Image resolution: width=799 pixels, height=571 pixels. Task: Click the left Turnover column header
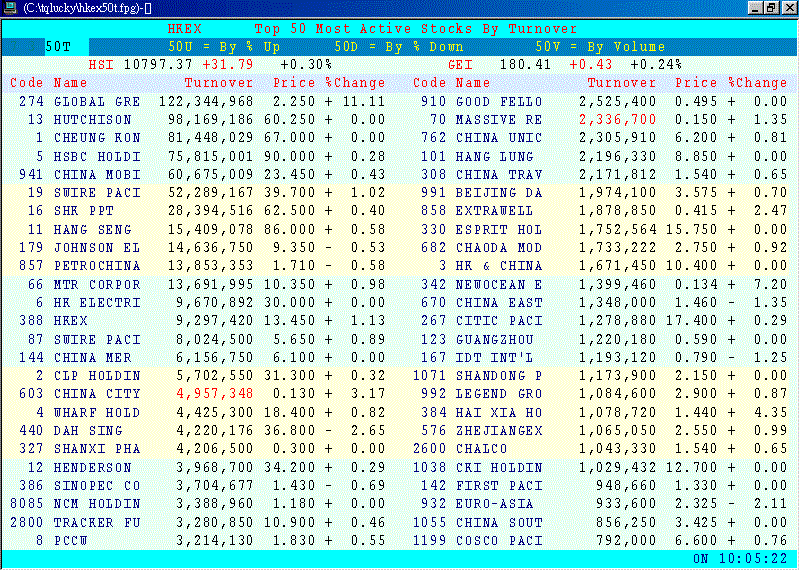click(219, 83)
